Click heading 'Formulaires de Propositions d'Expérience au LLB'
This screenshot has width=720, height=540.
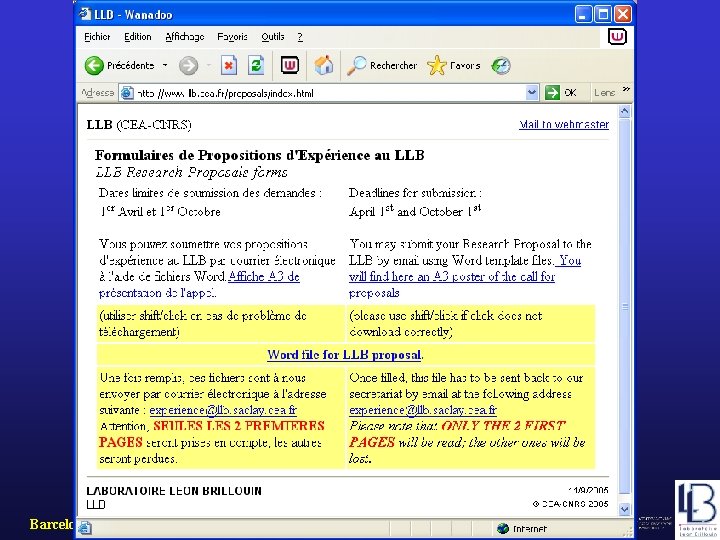pos(259,155)
